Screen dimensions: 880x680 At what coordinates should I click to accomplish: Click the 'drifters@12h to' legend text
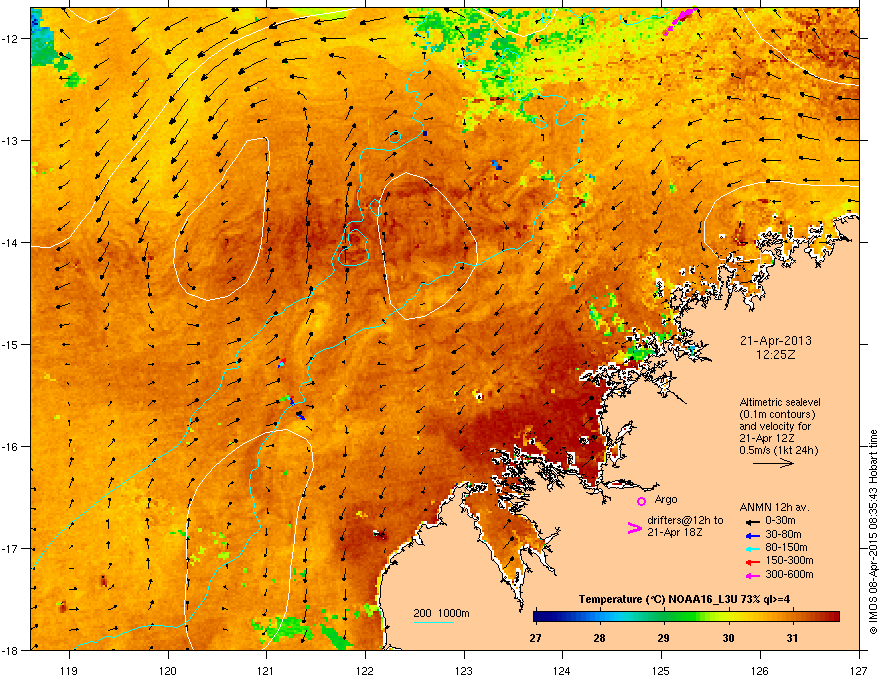click(x=685, y=520)
